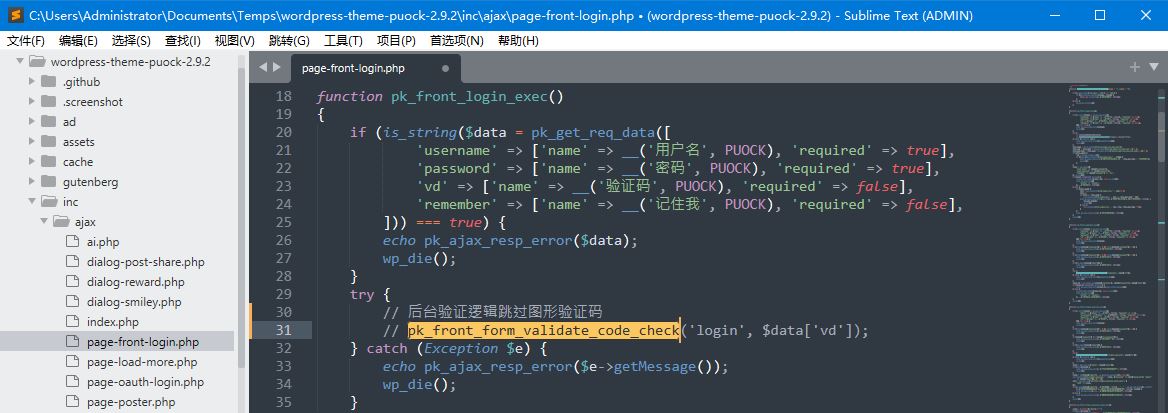Open the 跳转(G) menu
The width and height of the screenshot is (1168, 413).
tap(289, 41)
